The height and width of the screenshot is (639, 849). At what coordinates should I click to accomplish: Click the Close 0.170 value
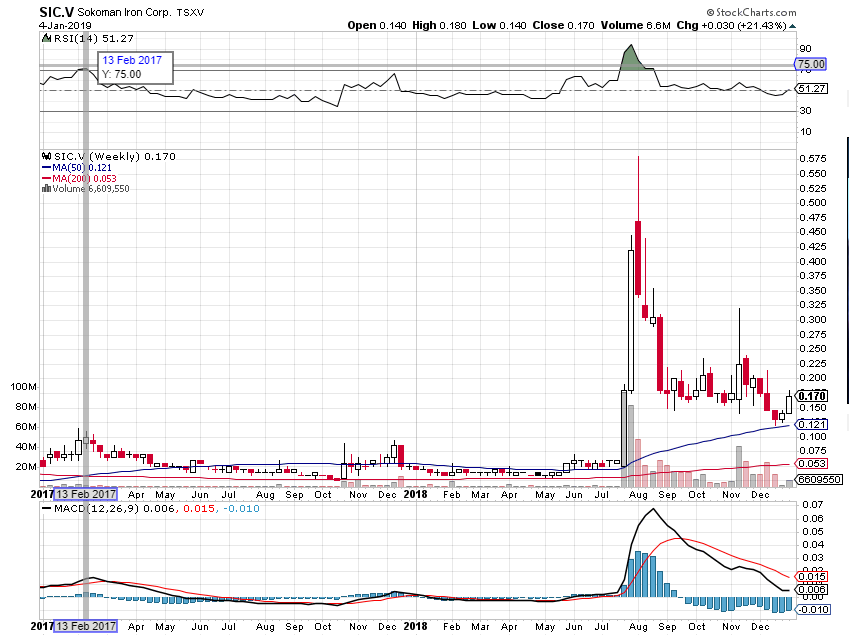point(563,25)
